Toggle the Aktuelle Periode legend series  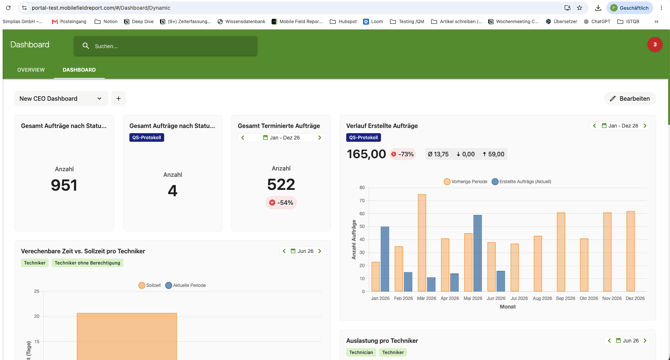(185, 285)
